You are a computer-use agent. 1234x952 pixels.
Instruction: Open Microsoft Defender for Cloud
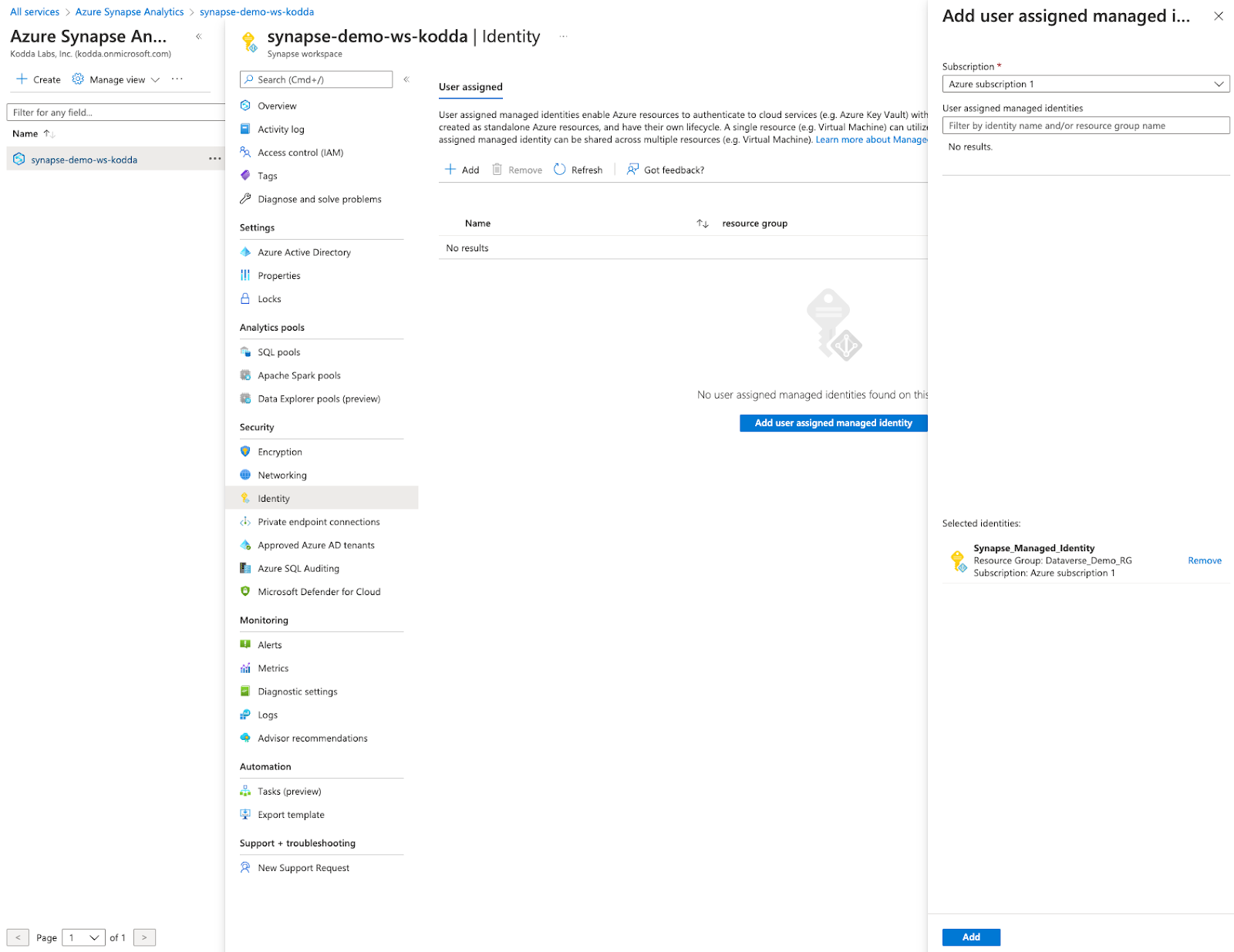point(319,591)
